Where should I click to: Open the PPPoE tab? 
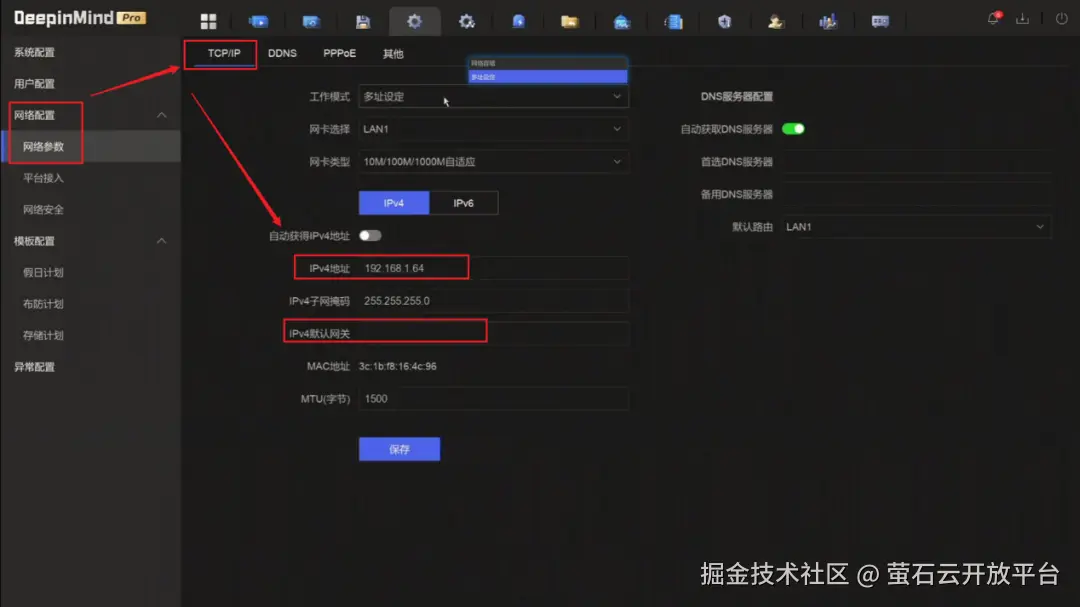(x=339, y=54)
